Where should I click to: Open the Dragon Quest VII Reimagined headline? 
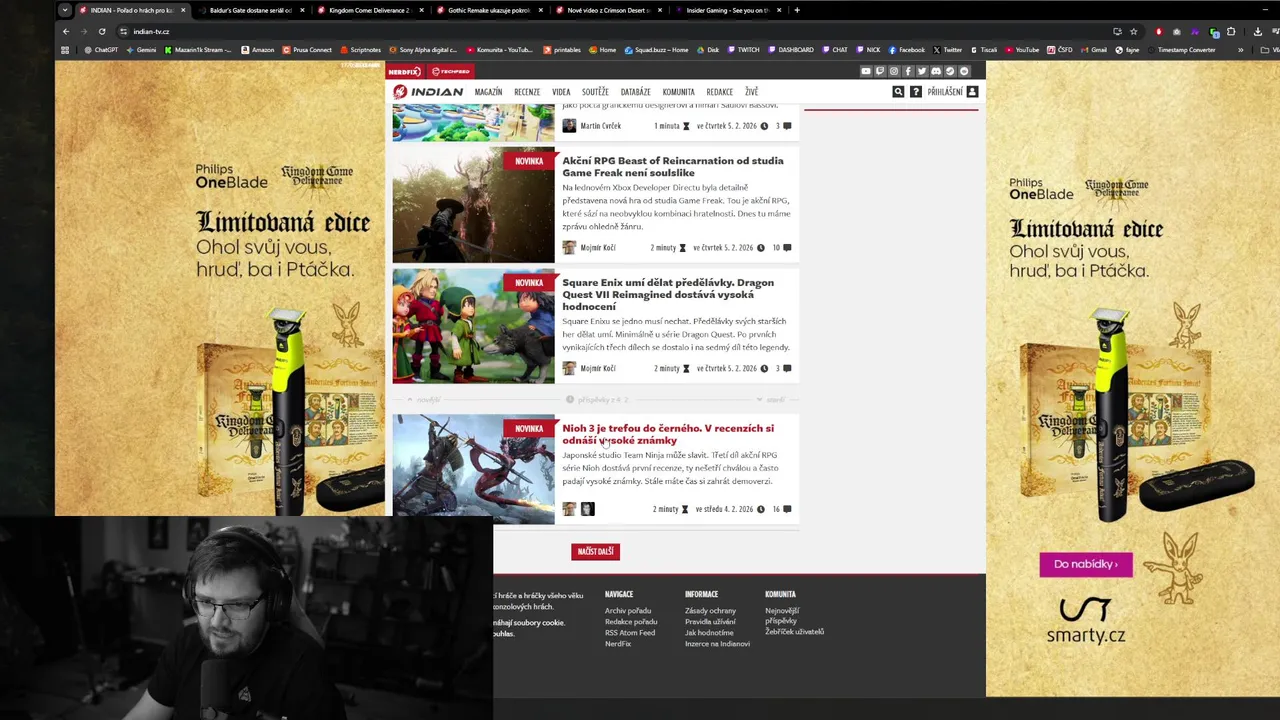(668, 294)
